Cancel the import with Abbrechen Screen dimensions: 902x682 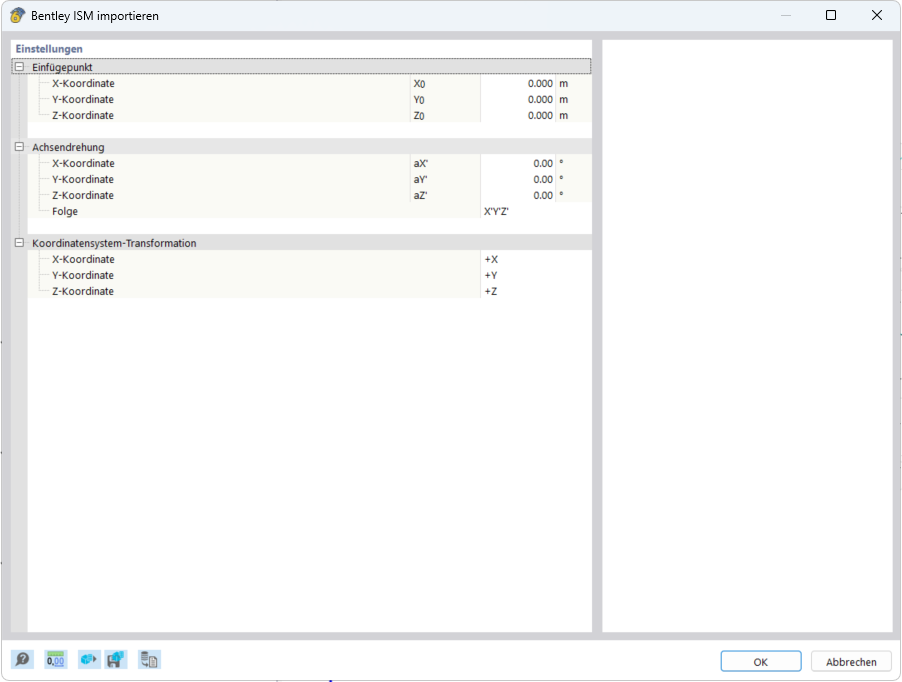pyautogui.click(x=851, y=662)
